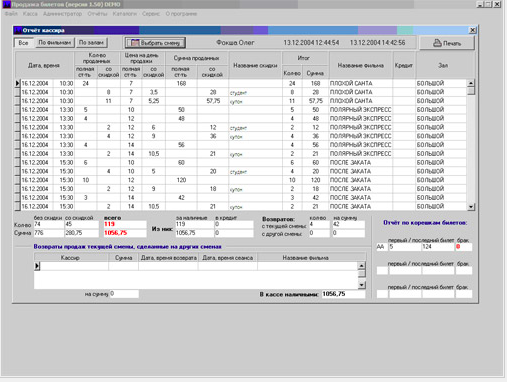The image size is (507, 382).
Task: Click the Выбрать смену button
Action: [x=155, y=43]
